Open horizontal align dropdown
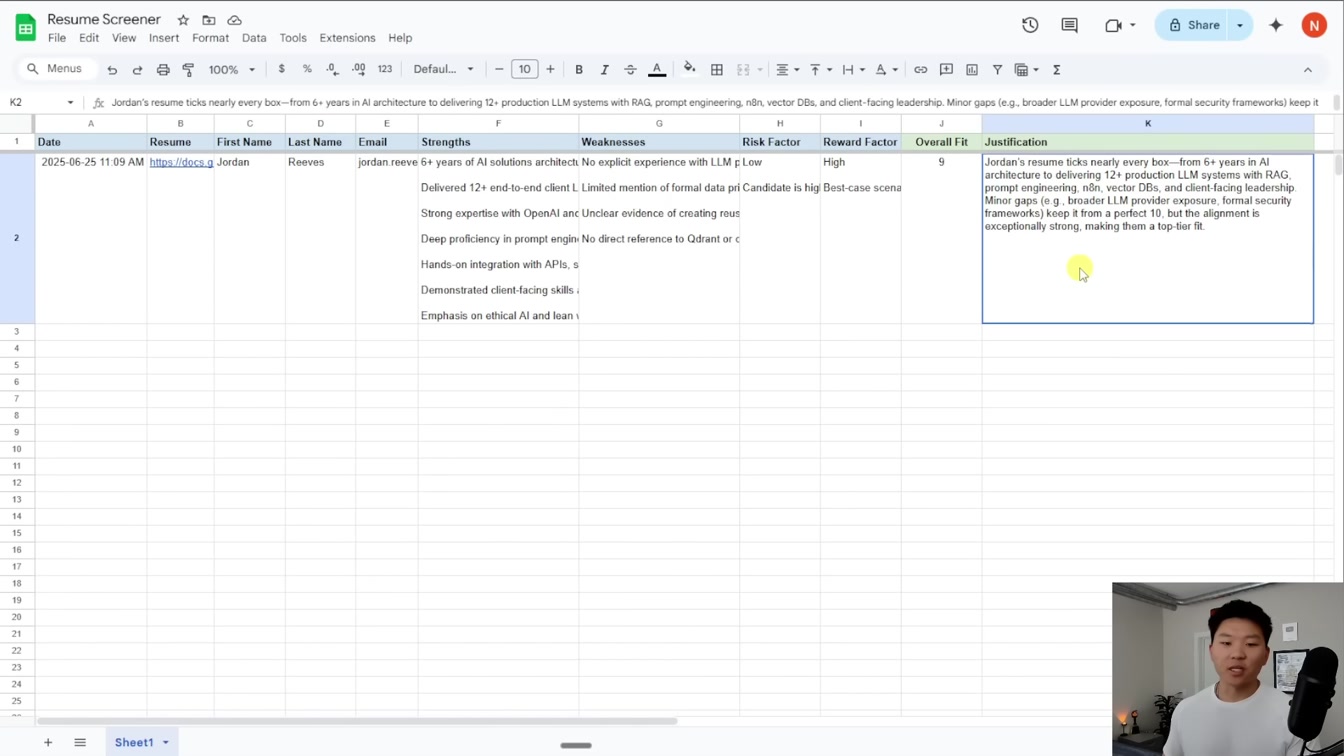1344x756 pixels. tap(788, 69)
